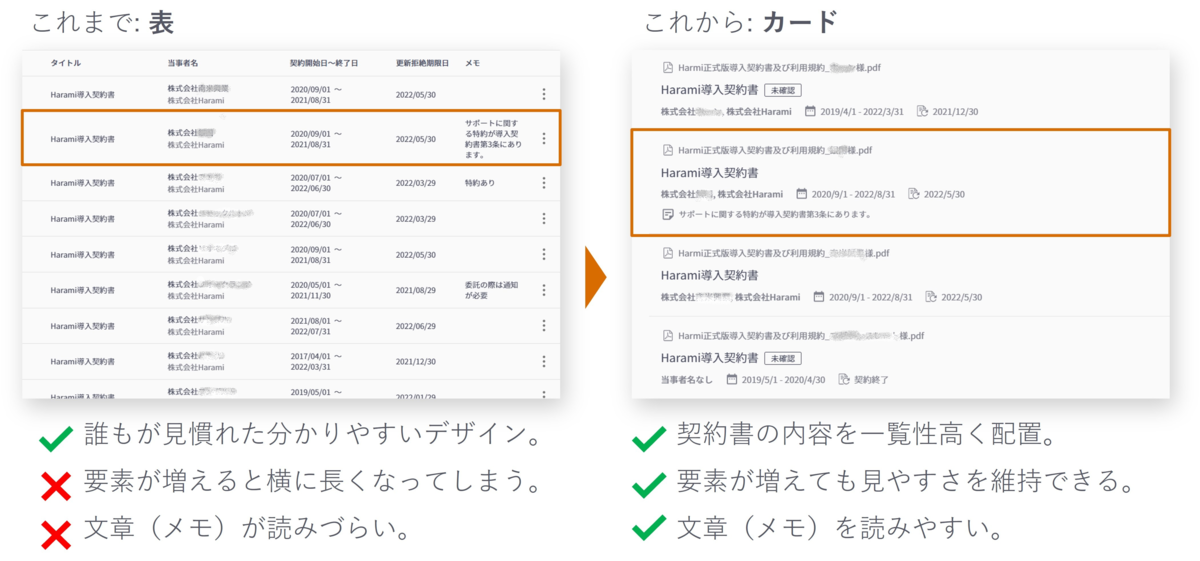This screenshot has width=1200, height=561.
Task: Click the renewal icon in the card containing the memo
Action: 914,194
